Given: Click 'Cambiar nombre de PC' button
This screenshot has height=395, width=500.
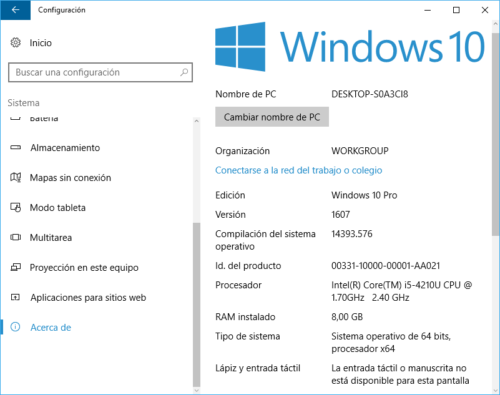Looking at the screenshot, I should coord(272,117).
